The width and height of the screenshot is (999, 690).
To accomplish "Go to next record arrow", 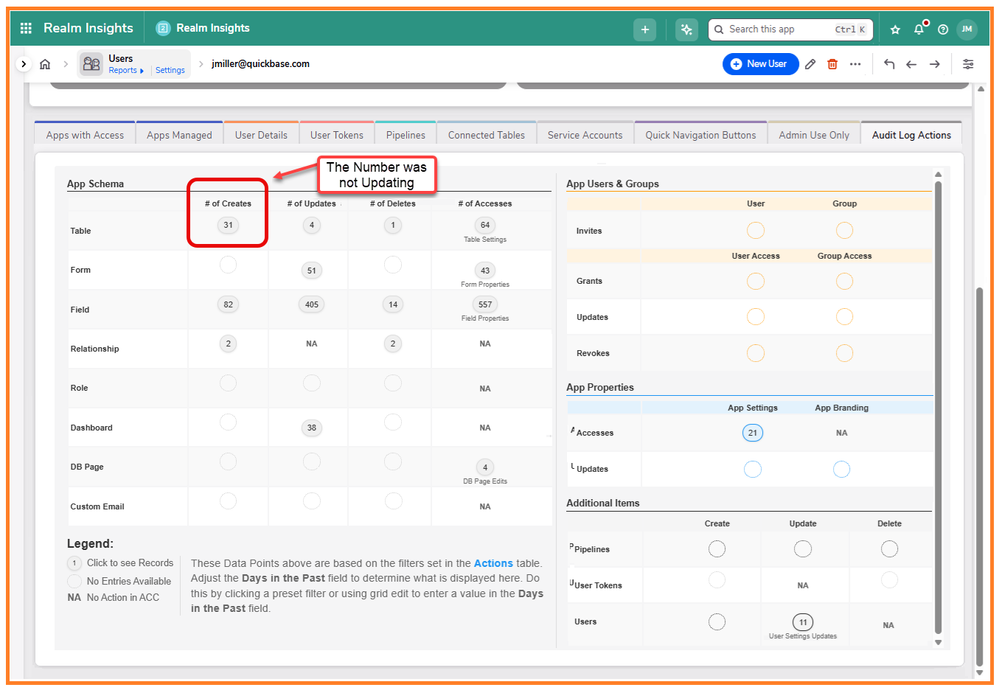I will (x=935, y=64).
